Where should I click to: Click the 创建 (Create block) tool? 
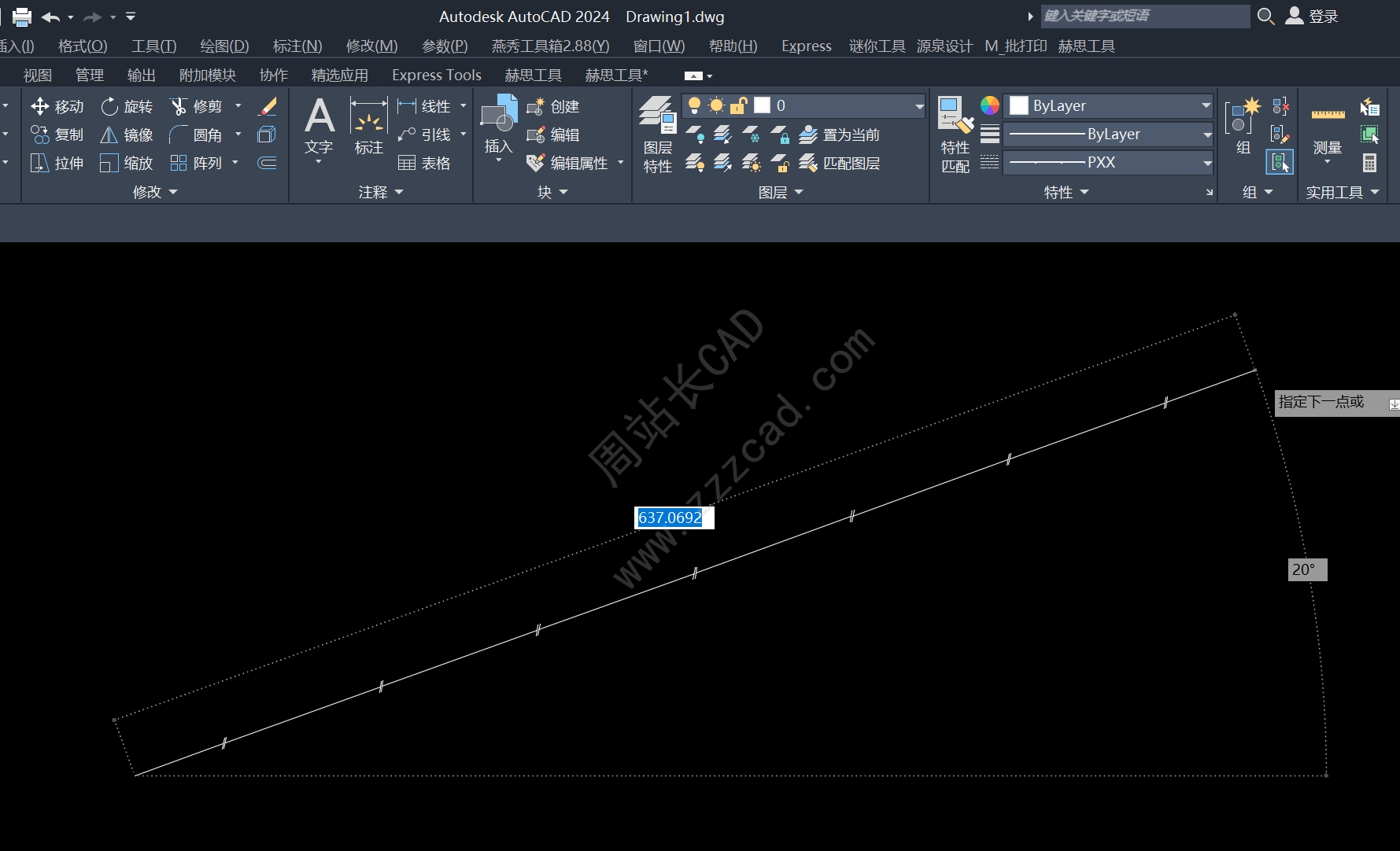coord(553,106)
